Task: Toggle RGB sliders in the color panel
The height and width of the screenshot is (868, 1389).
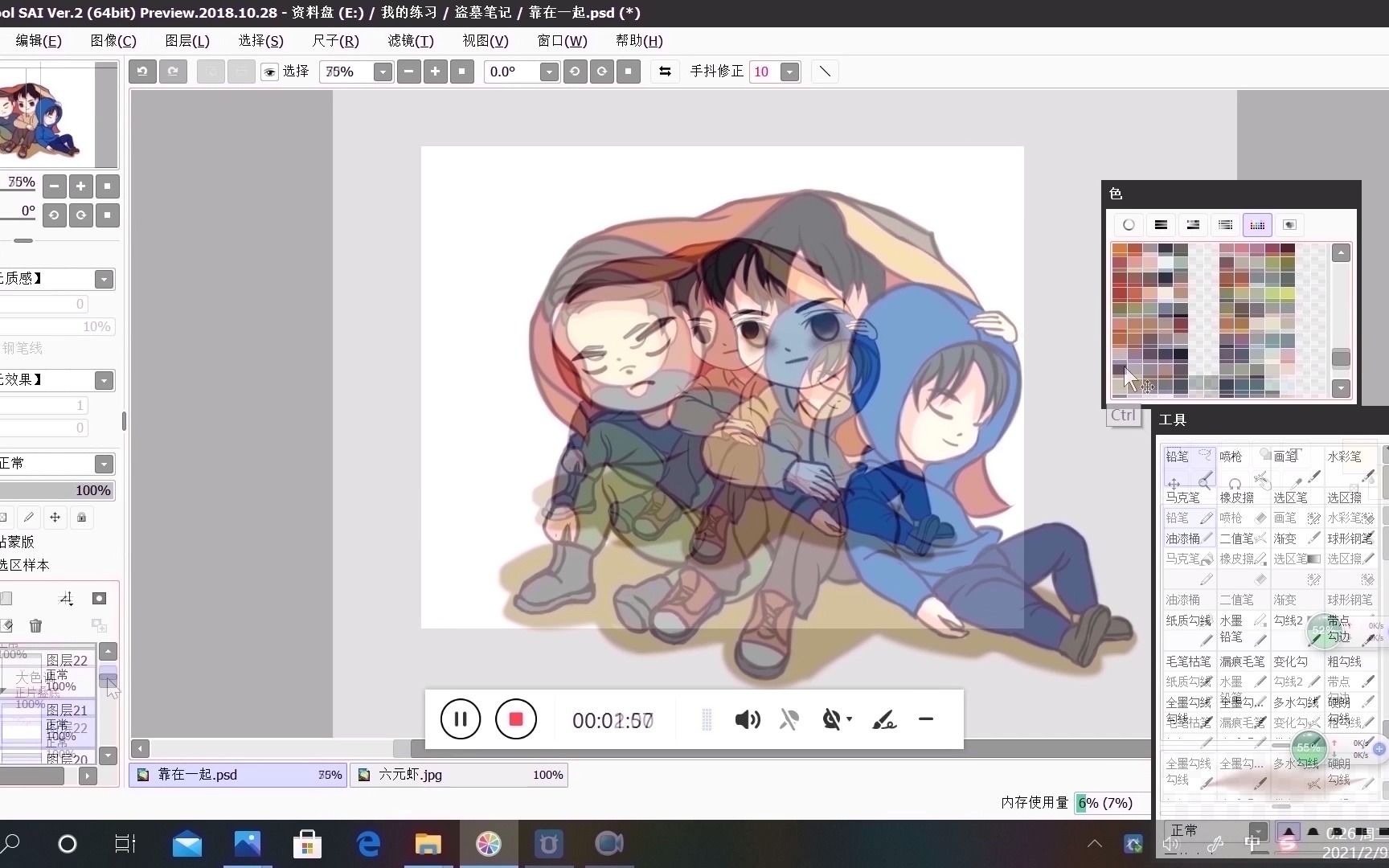Action: point(1161,225)
